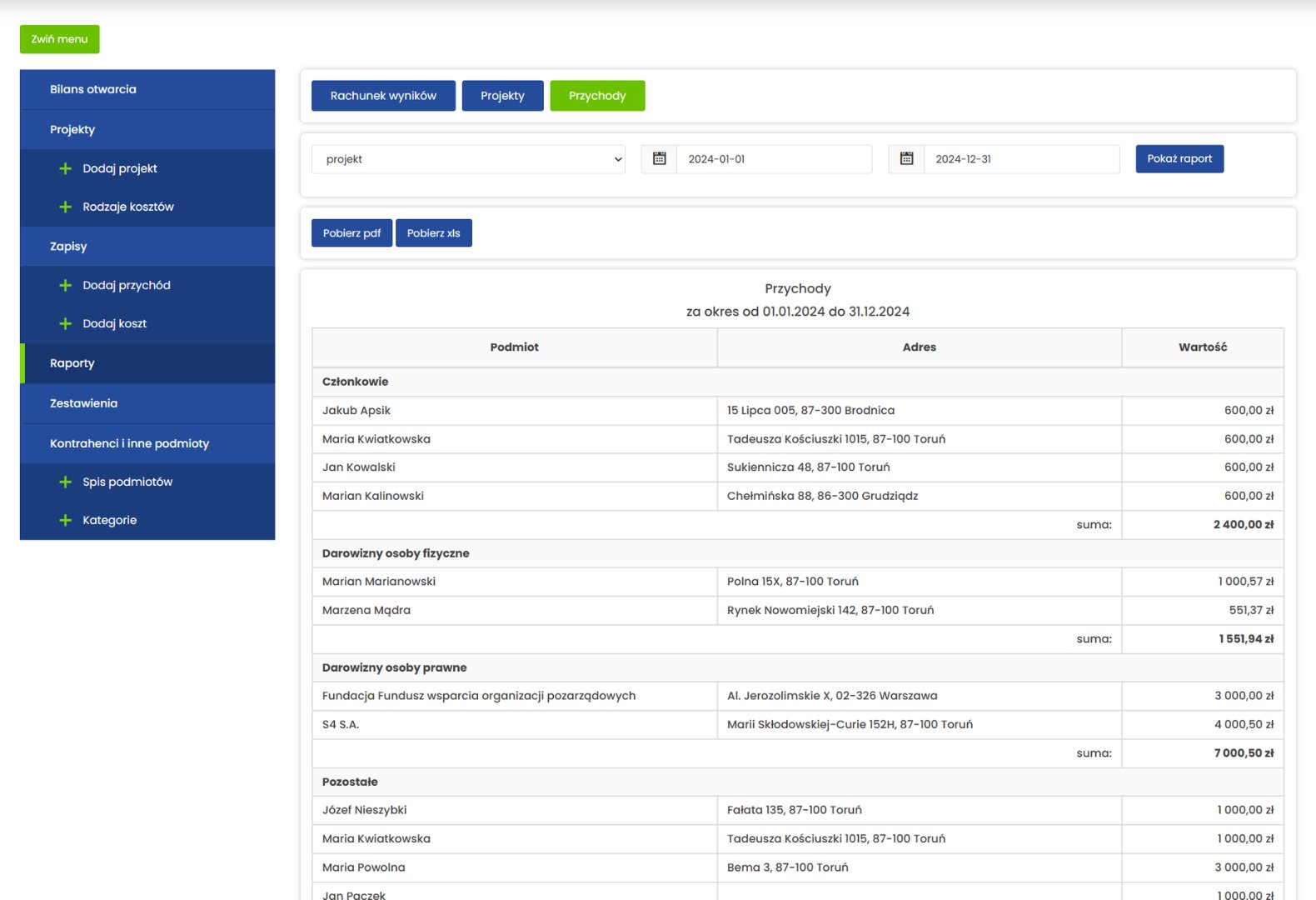Open the start date calendar icon
This screenshot has height=900, width=1316.
[659, 159]
